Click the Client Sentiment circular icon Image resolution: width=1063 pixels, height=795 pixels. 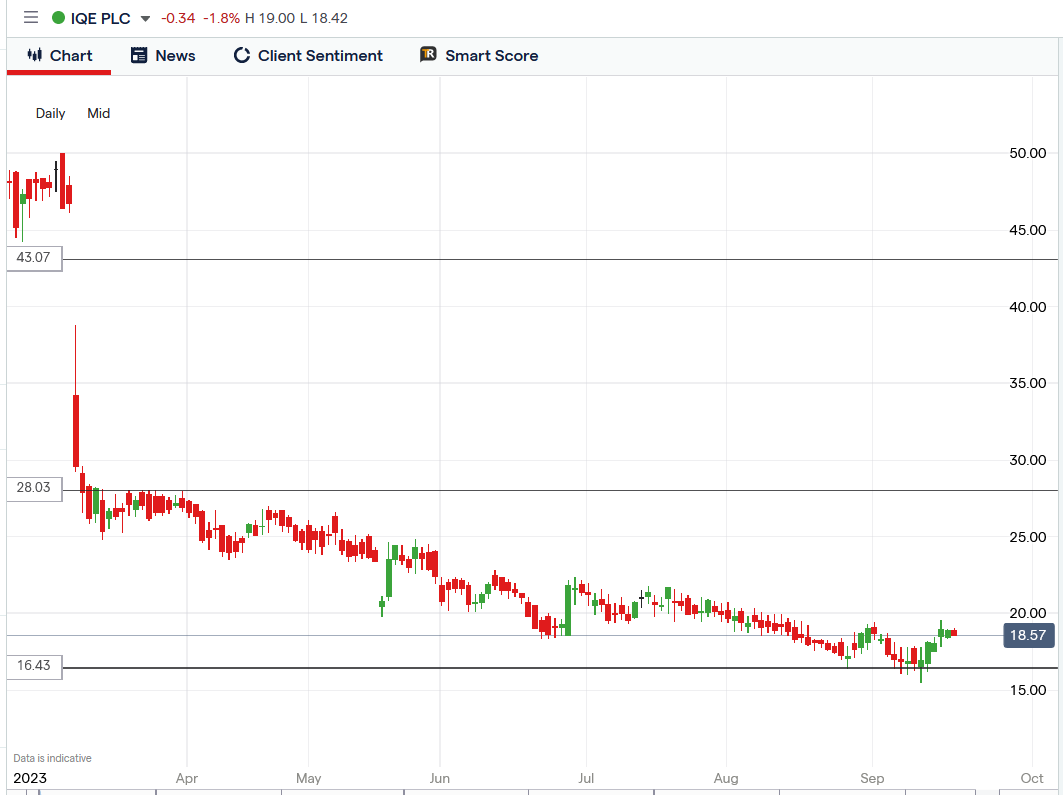pyautogui.click(x=241, y=56)
